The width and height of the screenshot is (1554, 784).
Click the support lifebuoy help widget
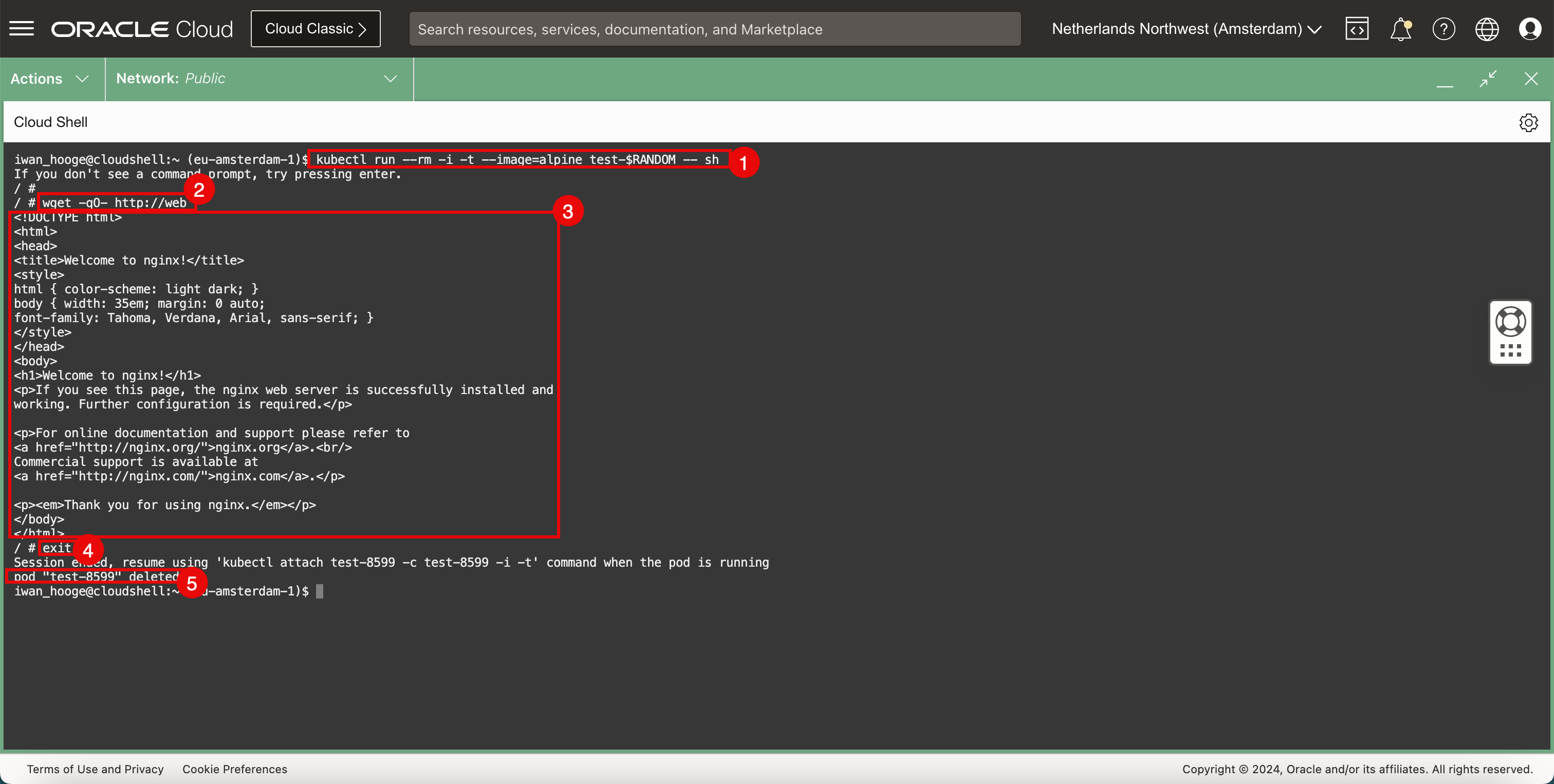tap(1510, 322)
